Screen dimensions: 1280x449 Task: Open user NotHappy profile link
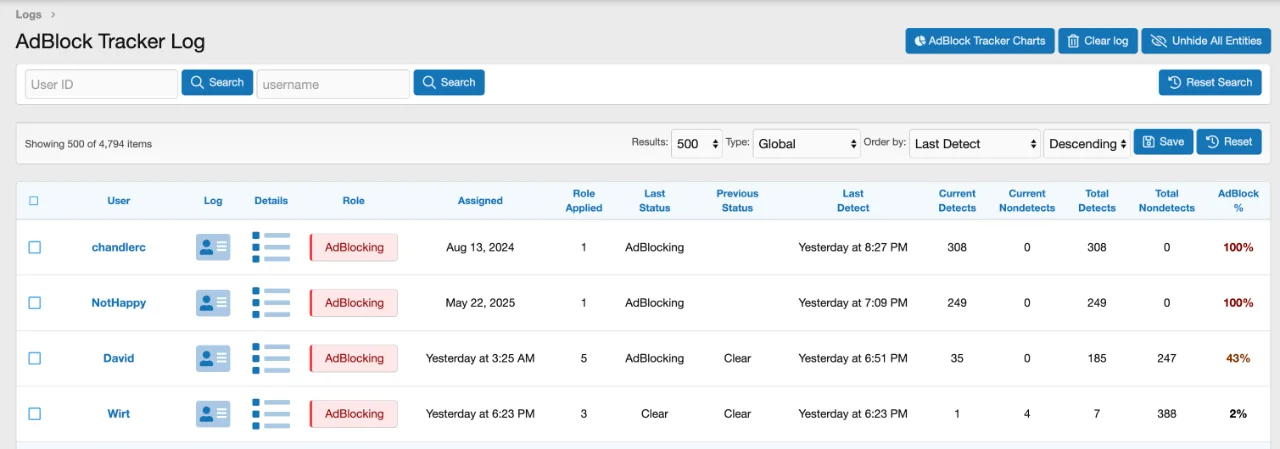pyautogui.click(x=119, y=303)
